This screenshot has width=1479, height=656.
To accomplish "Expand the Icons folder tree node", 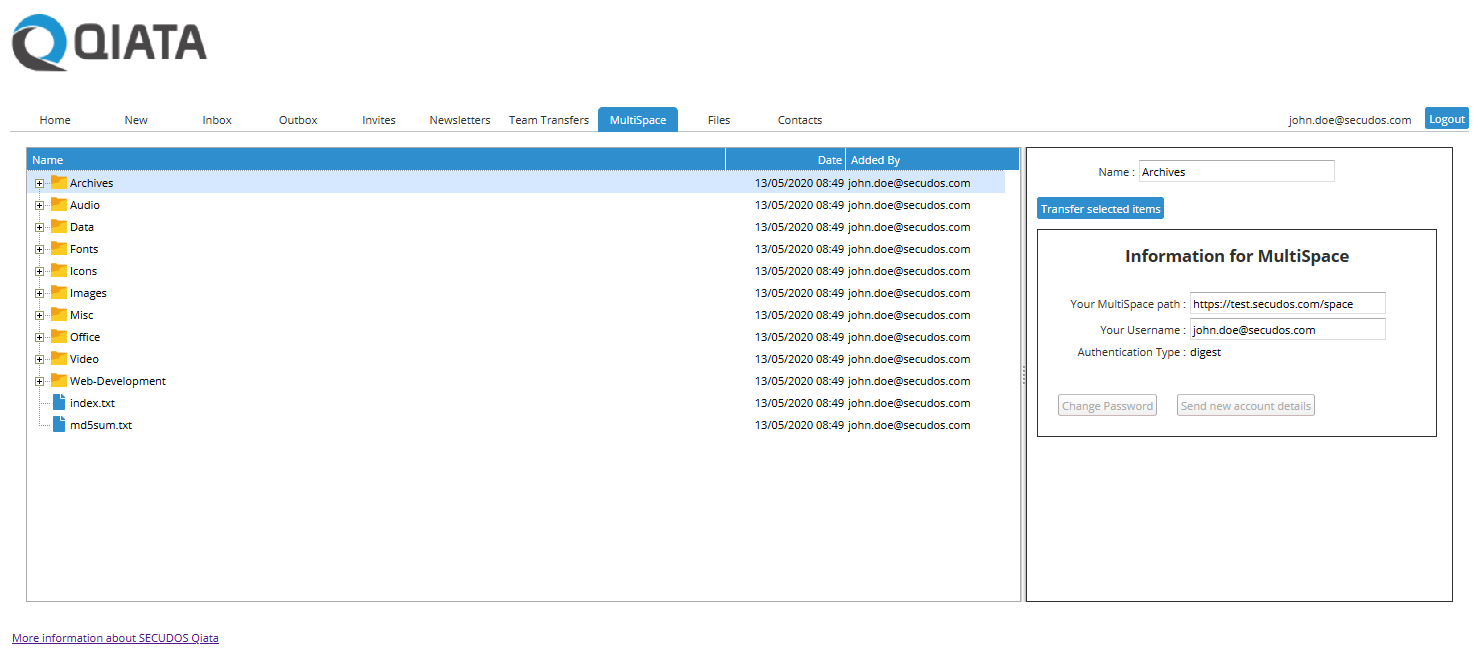I will pyautogui.click(x=39, y=271).
